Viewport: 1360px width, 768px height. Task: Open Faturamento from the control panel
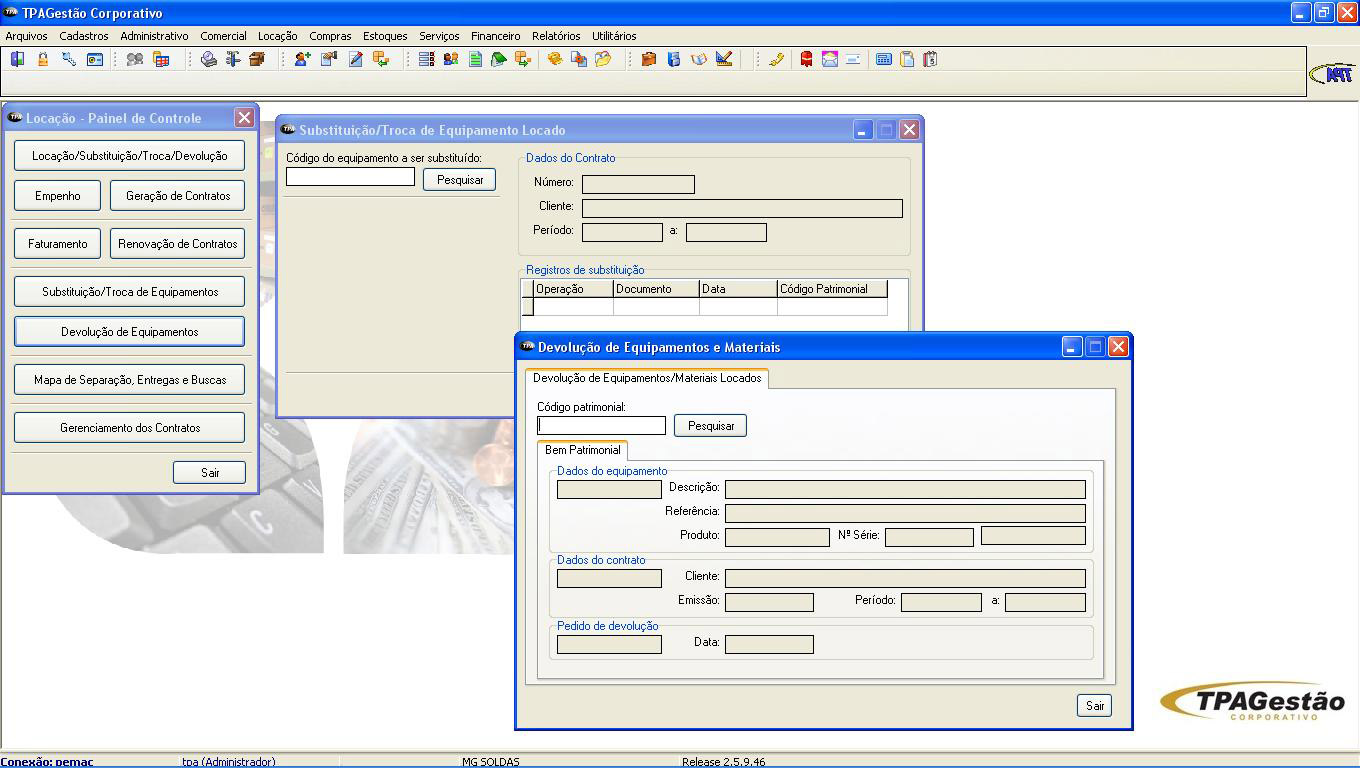pos(57,244)
